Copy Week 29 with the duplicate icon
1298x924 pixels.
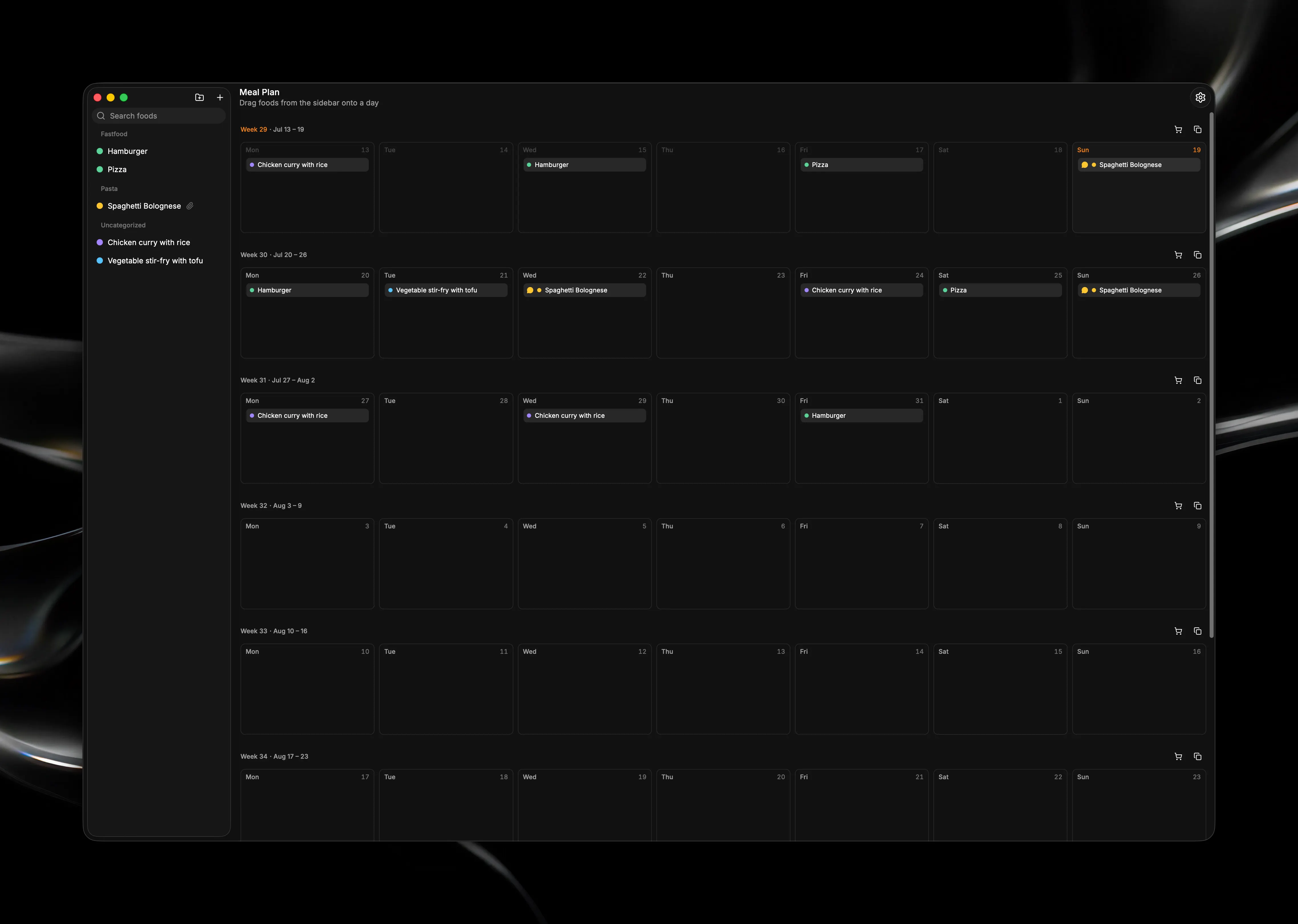coord(1197,130)
